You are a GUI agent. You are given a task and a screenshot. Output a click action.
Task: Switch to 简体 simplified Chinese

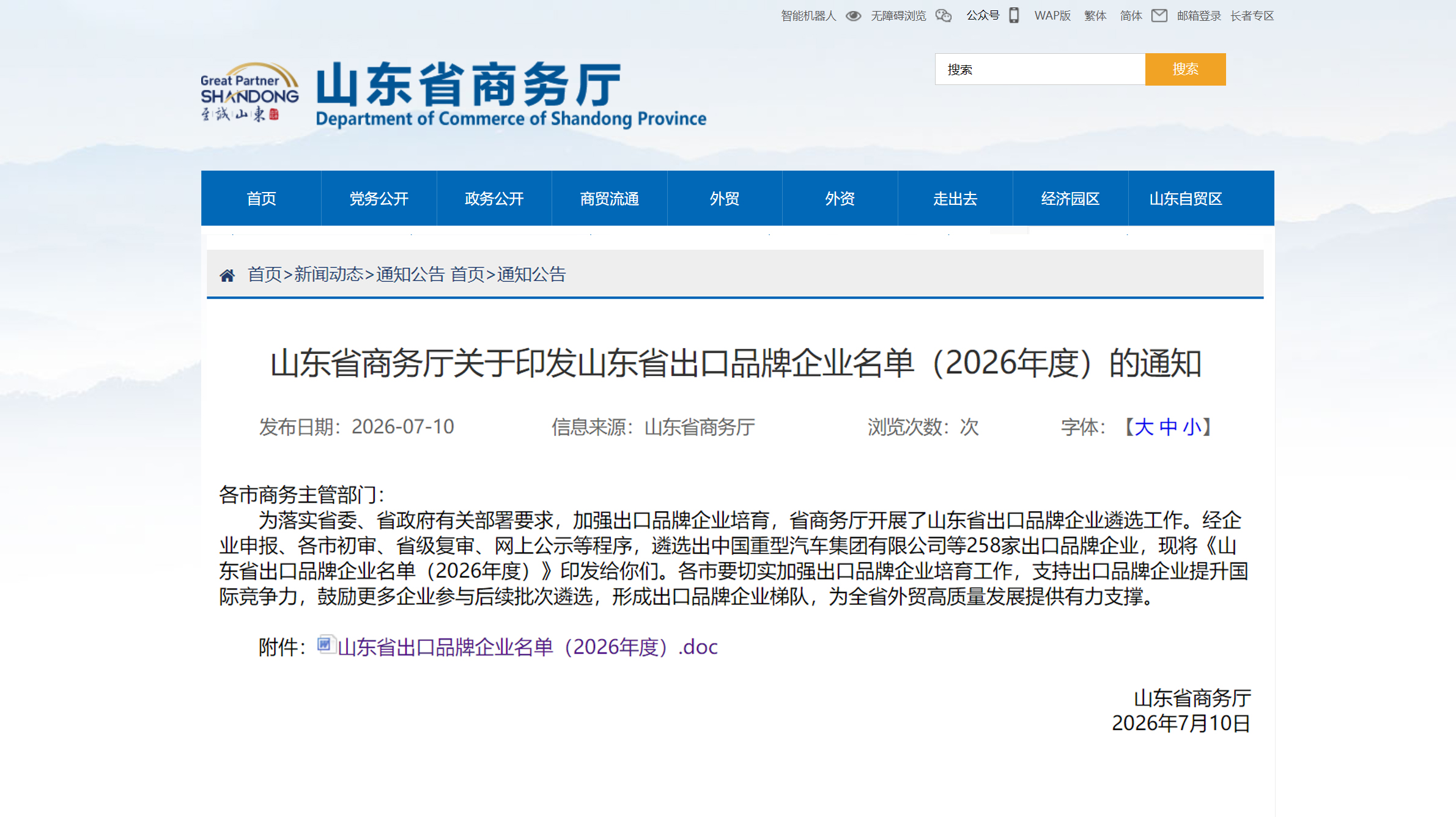click(1131, 16)
